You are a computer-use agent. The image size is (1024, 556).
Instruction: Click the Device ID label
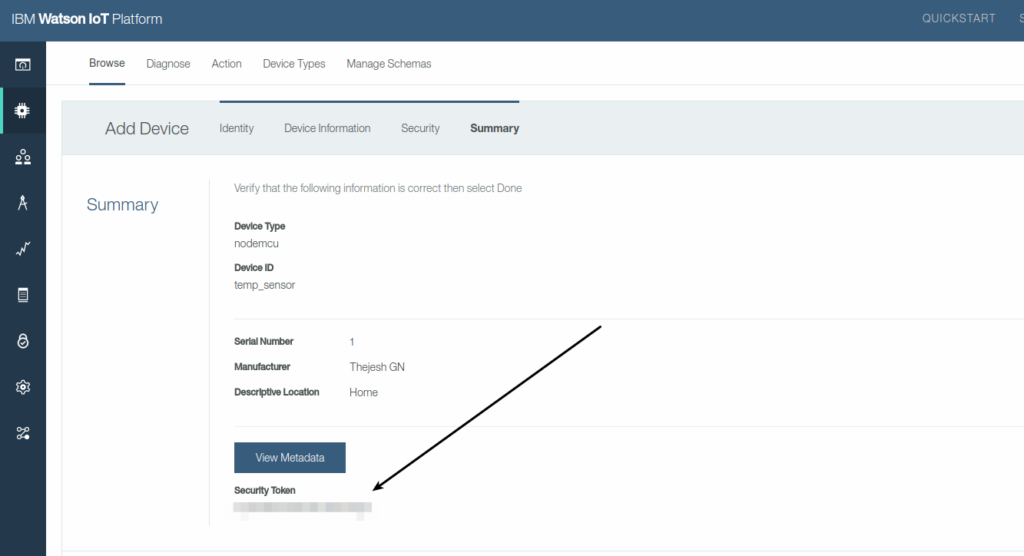(253, 267)
